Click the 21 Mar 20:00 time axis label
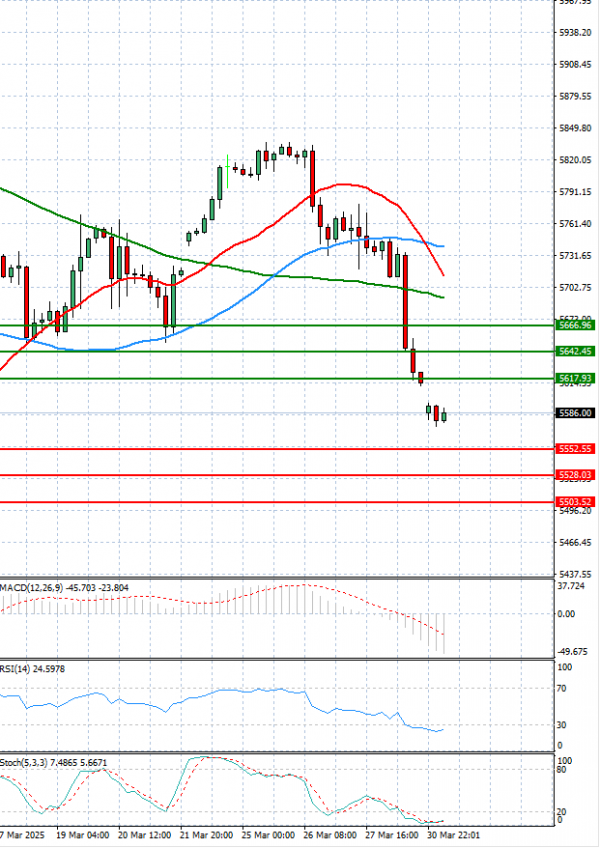The width and height of the screenshot is (600, 848). [206, 835]
